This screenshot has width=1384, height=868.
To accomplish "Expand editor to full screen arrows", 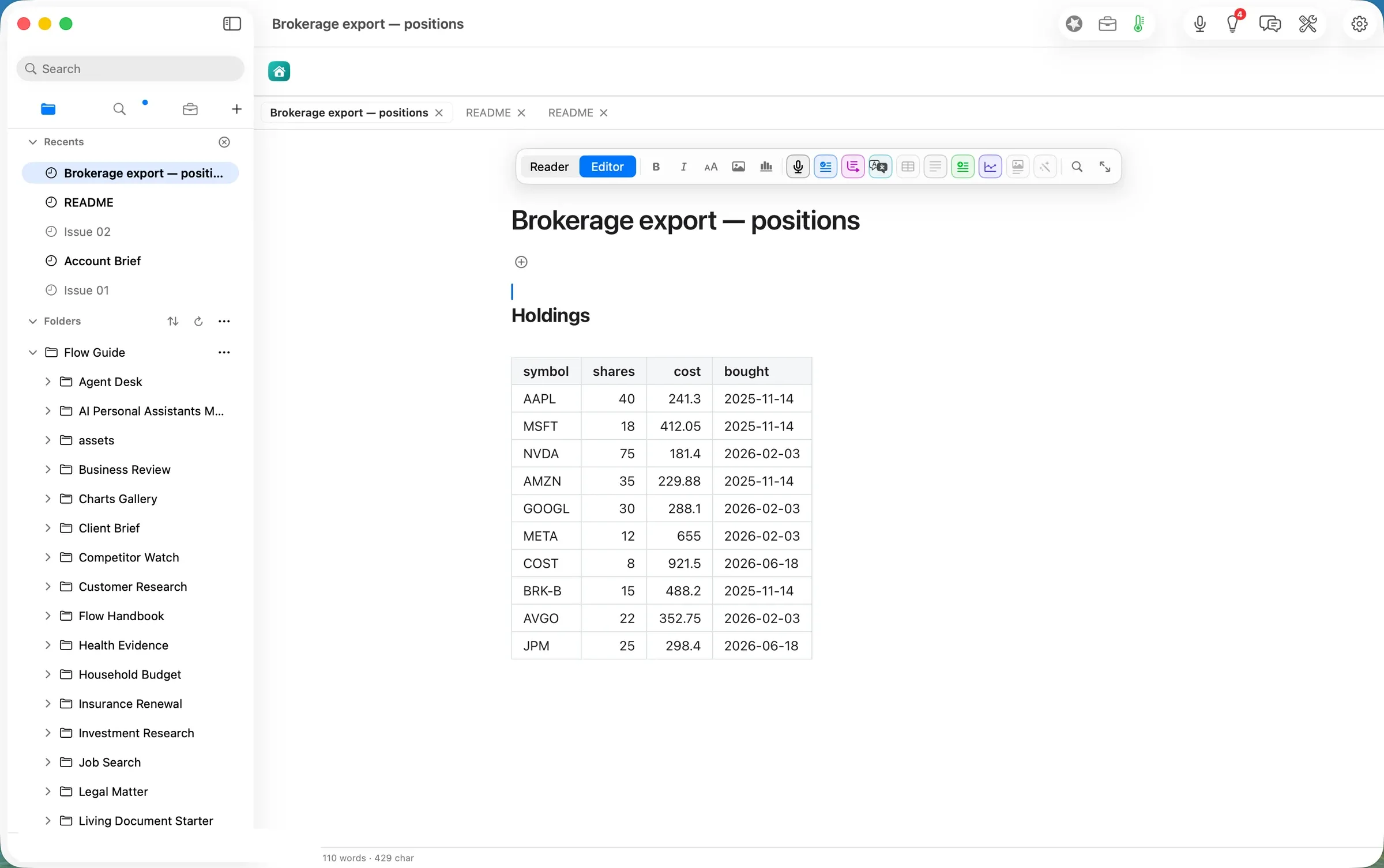I will [x=1104, y=167].
